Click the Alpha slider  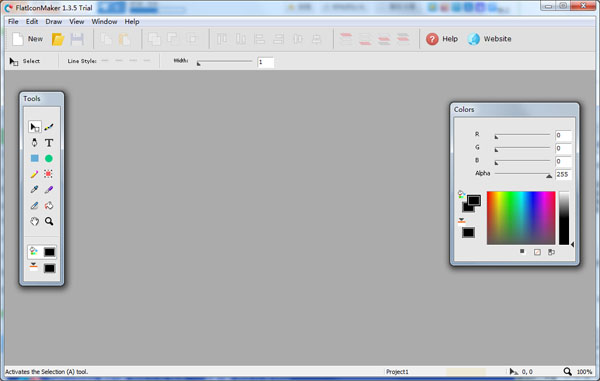pyautogui.click(x=522, y=174)
